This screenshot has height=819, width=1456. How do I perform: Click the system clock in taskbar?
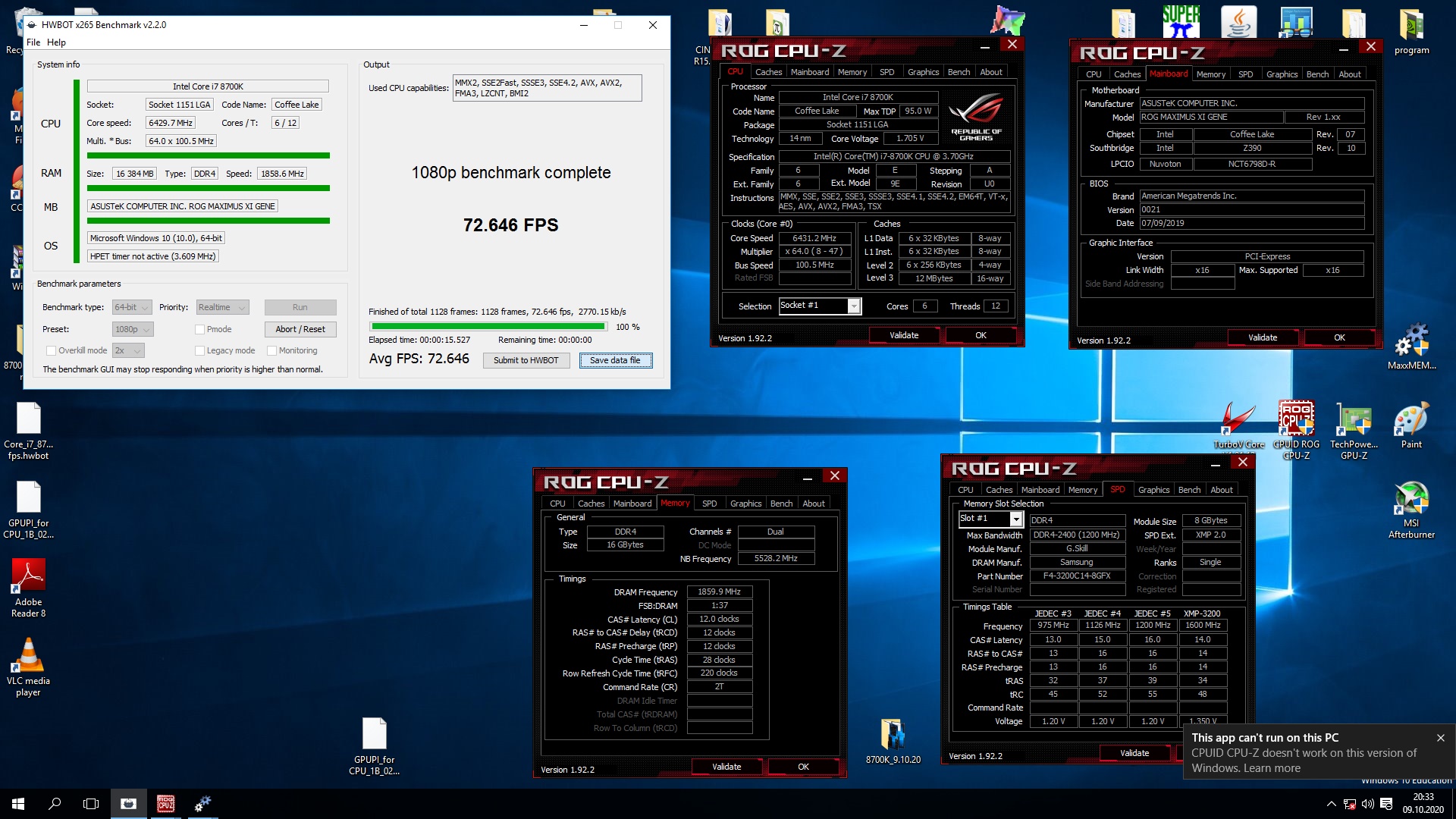pos(1423,804)
